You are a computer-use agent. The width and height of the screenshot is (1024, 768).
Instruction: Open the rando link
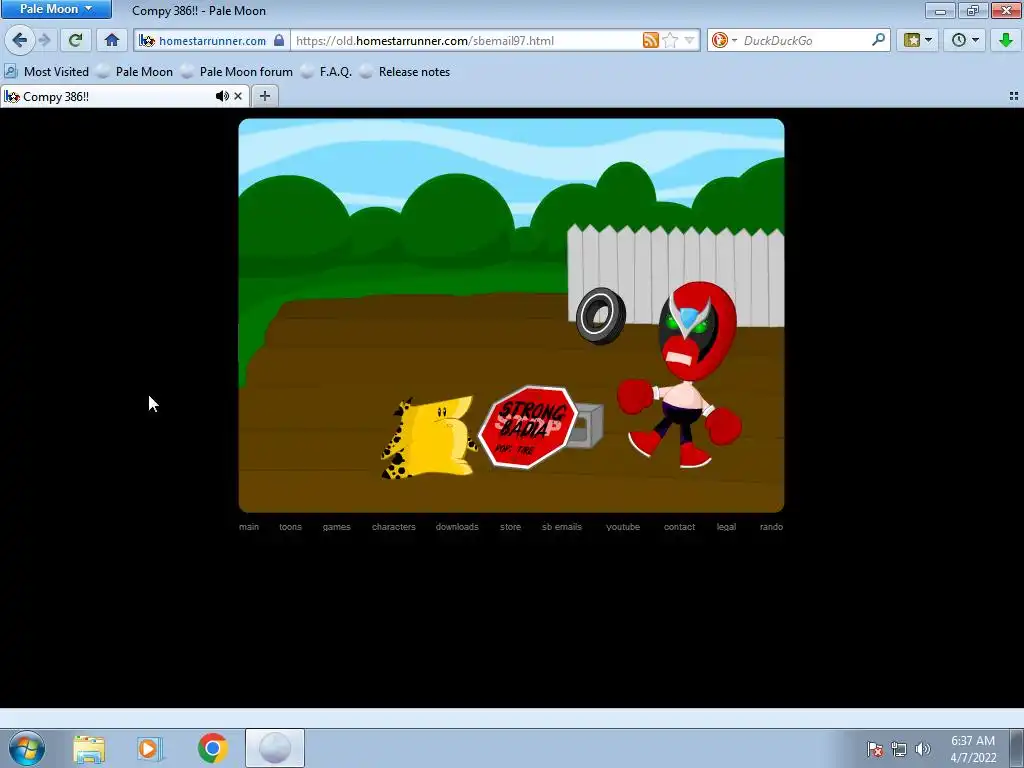pyautogui.click(x=771, y=526)
